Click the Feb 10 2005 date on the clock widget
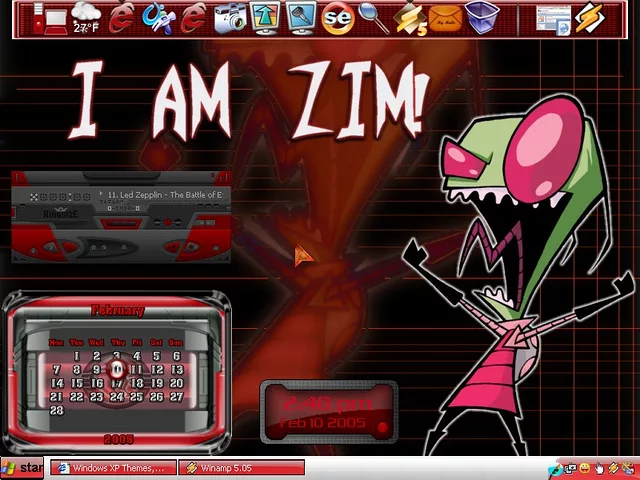Image resolution: width=640 pixels, height=480 pixels. (x=322, y=422)
